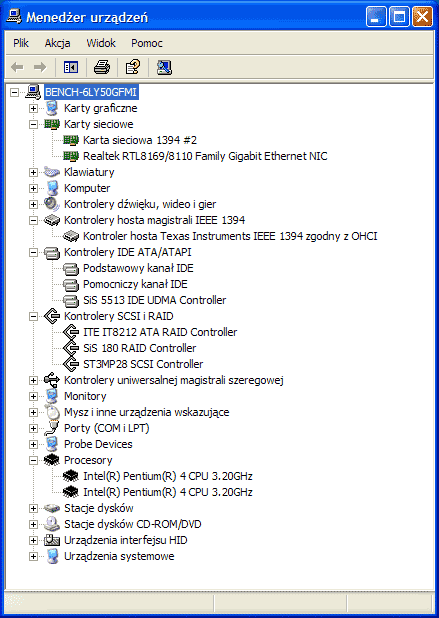Expand the Stacje dysków CD-ROM/DVD node
439x618 pixels.
click(x=33, y=524)
